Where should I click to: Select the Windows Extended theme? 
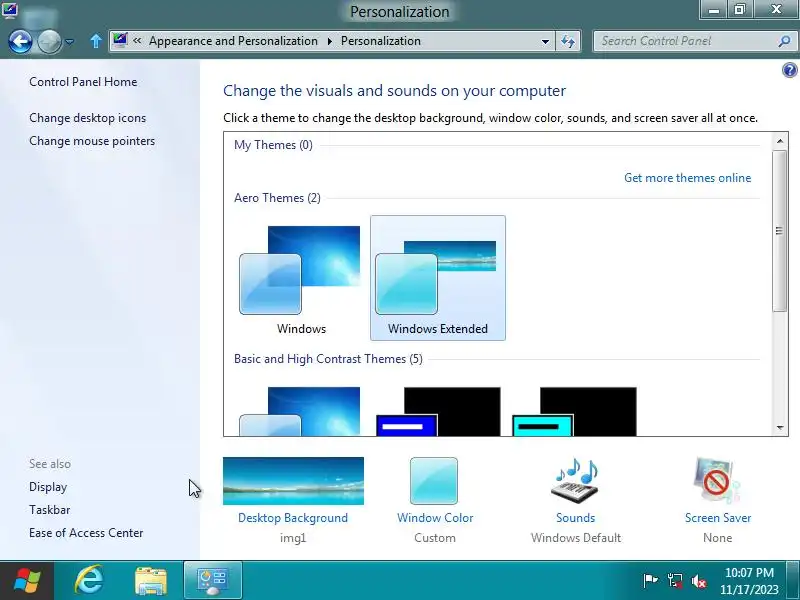(438, 278)
